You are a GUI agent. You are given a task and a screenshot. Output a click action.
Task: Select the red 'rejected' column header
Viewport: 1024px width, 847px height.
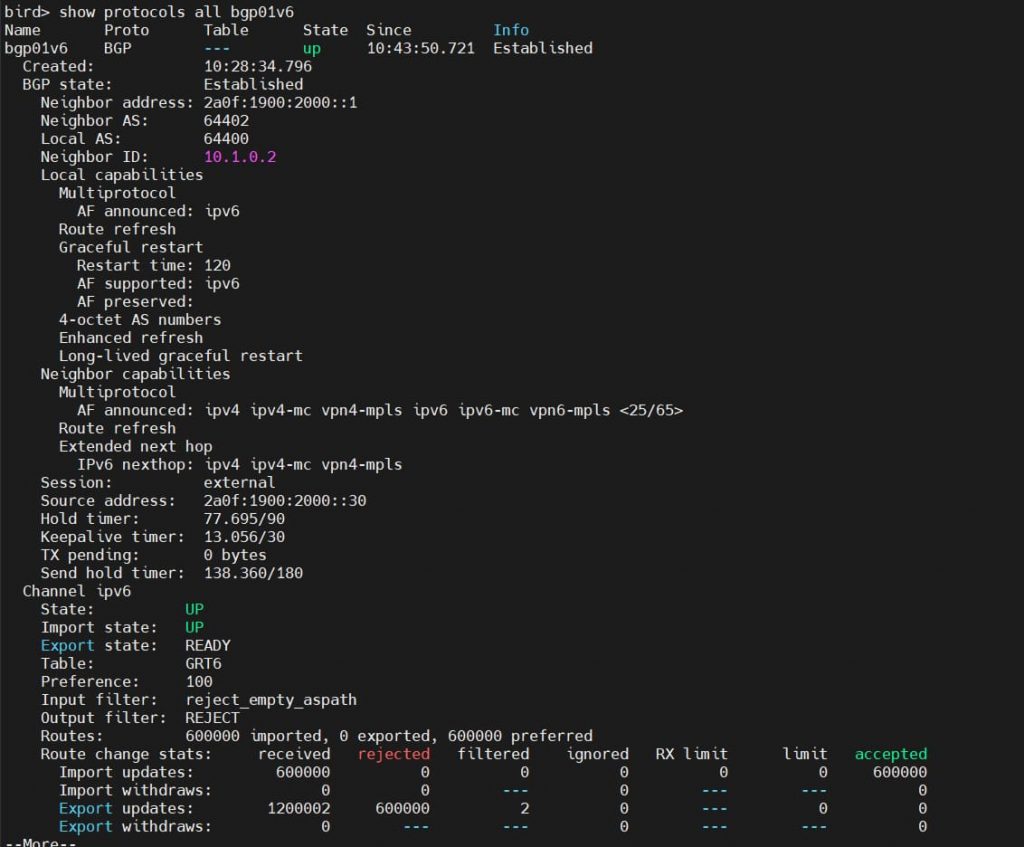[x=394, y=754]
